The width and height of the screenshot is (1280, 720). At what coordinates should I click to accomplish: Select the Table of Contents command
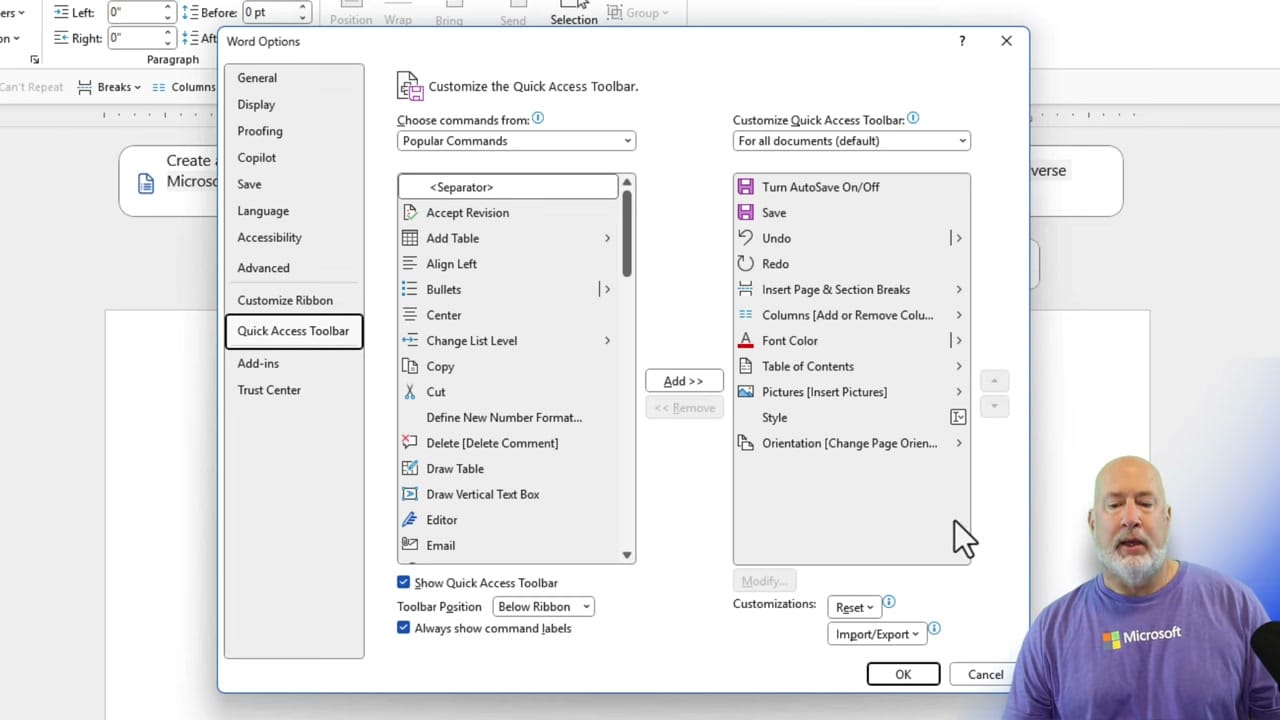tap(807, 366)
